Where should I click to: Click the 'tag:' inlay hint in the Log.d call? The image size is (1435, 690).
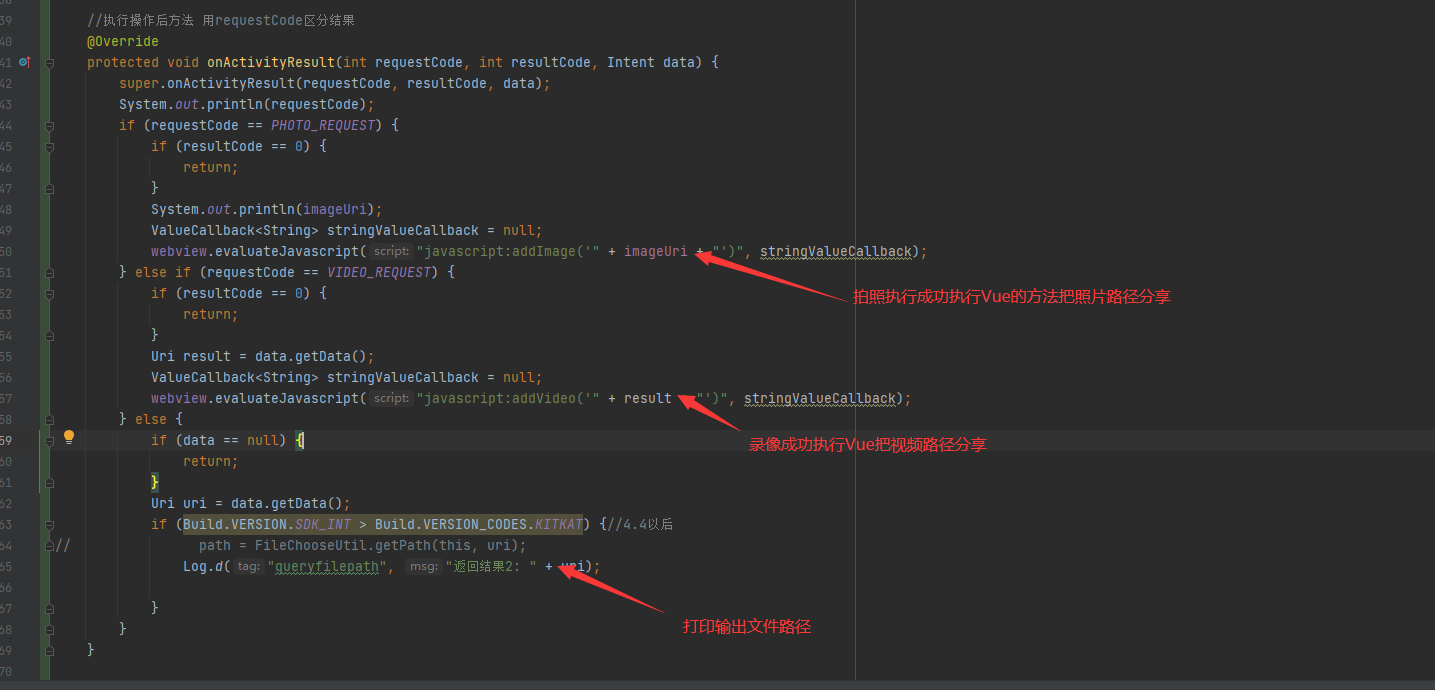point(248,566)
